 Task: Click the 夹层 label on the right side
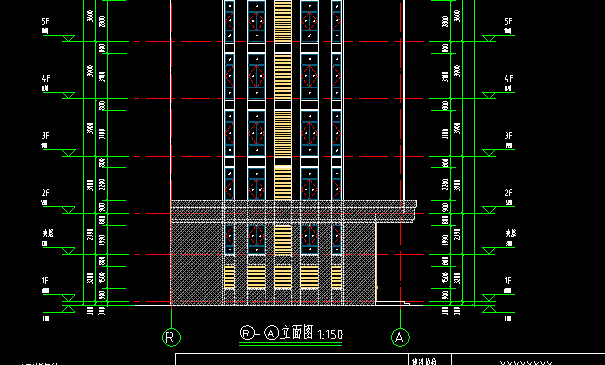(x=510, y=233)
